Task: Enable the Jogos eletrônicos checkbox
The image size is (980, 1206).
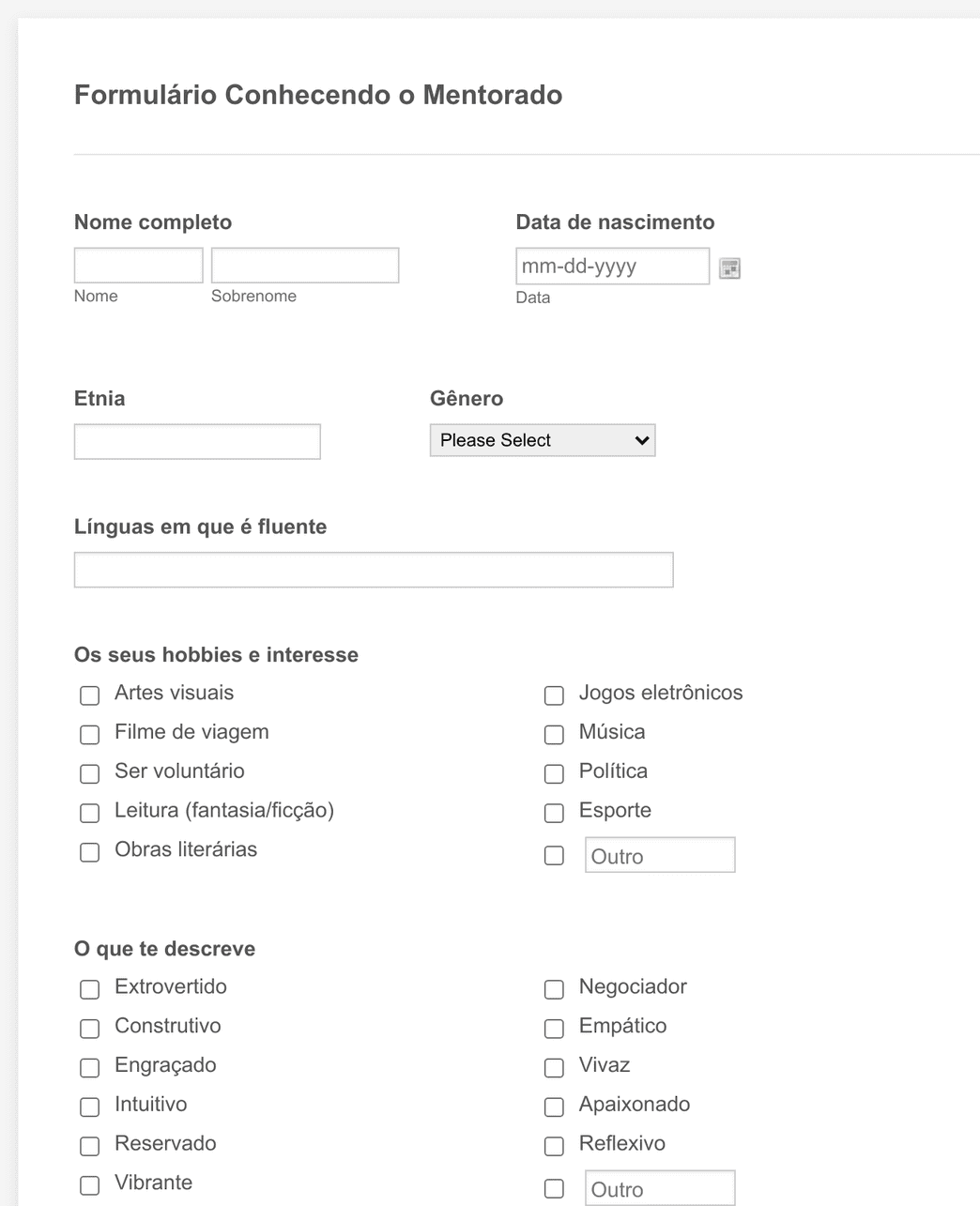Action: tap(554, 695)
